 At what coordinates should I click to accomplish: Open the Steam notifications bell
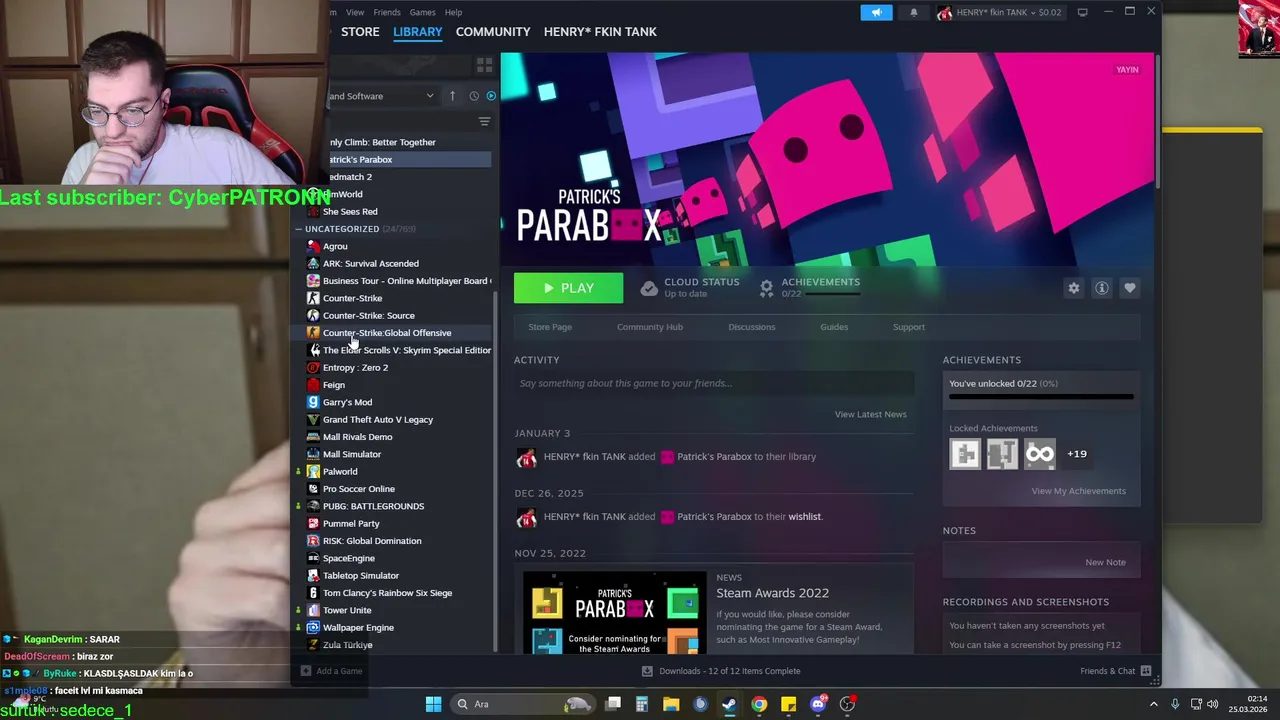pos(914,12)
